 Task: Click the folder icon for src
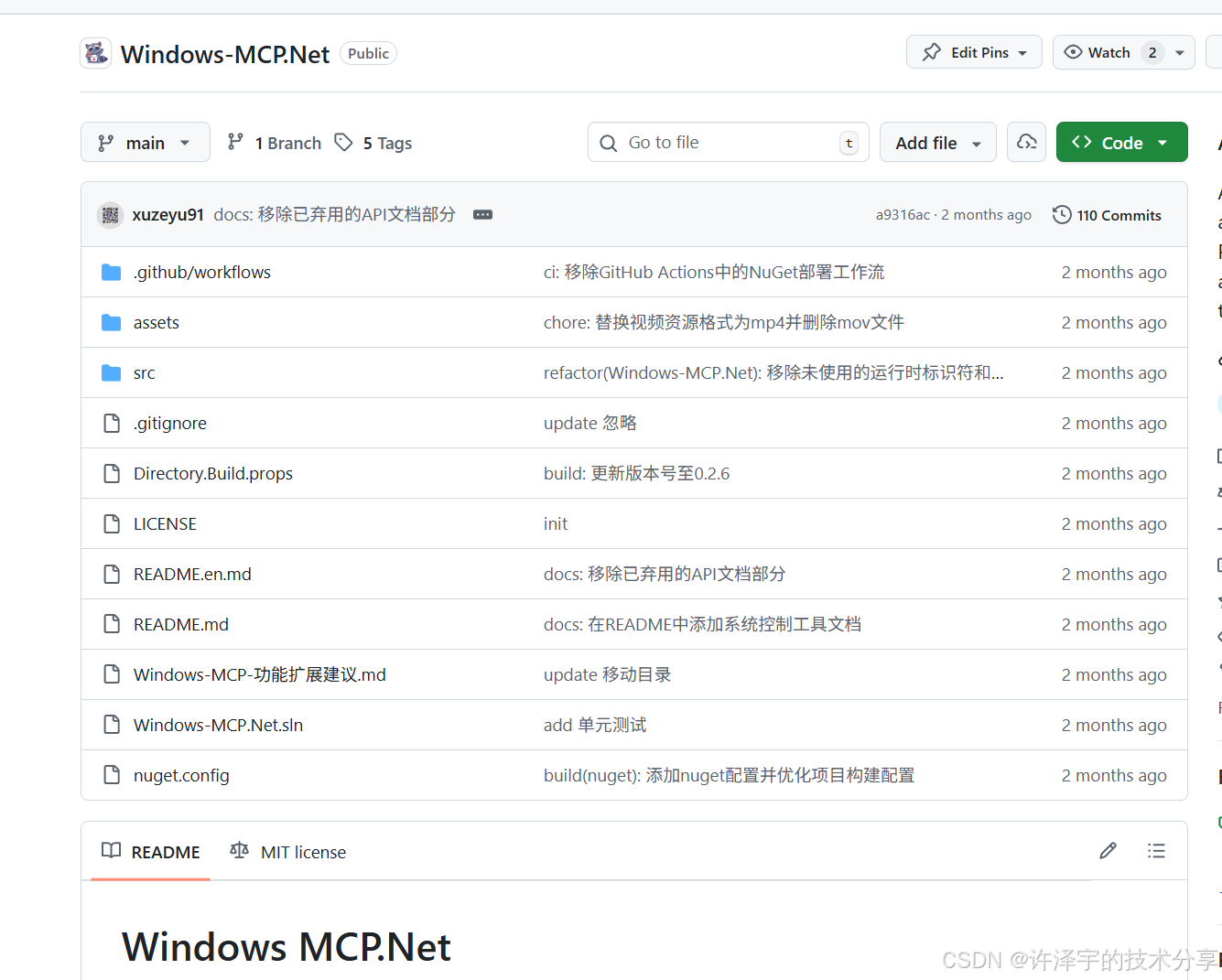click(112, 372)
